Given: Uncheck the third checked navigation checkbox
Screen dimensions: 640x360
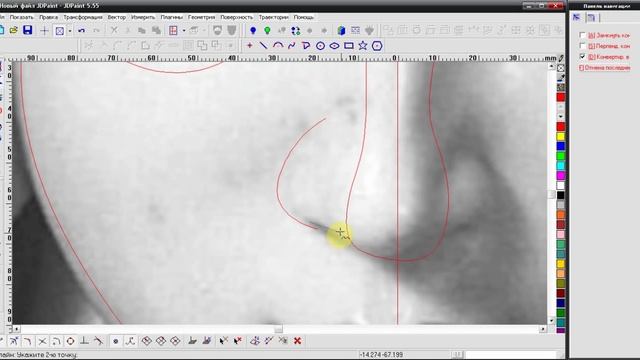Looking at the screenshot, I should [582, 56].
